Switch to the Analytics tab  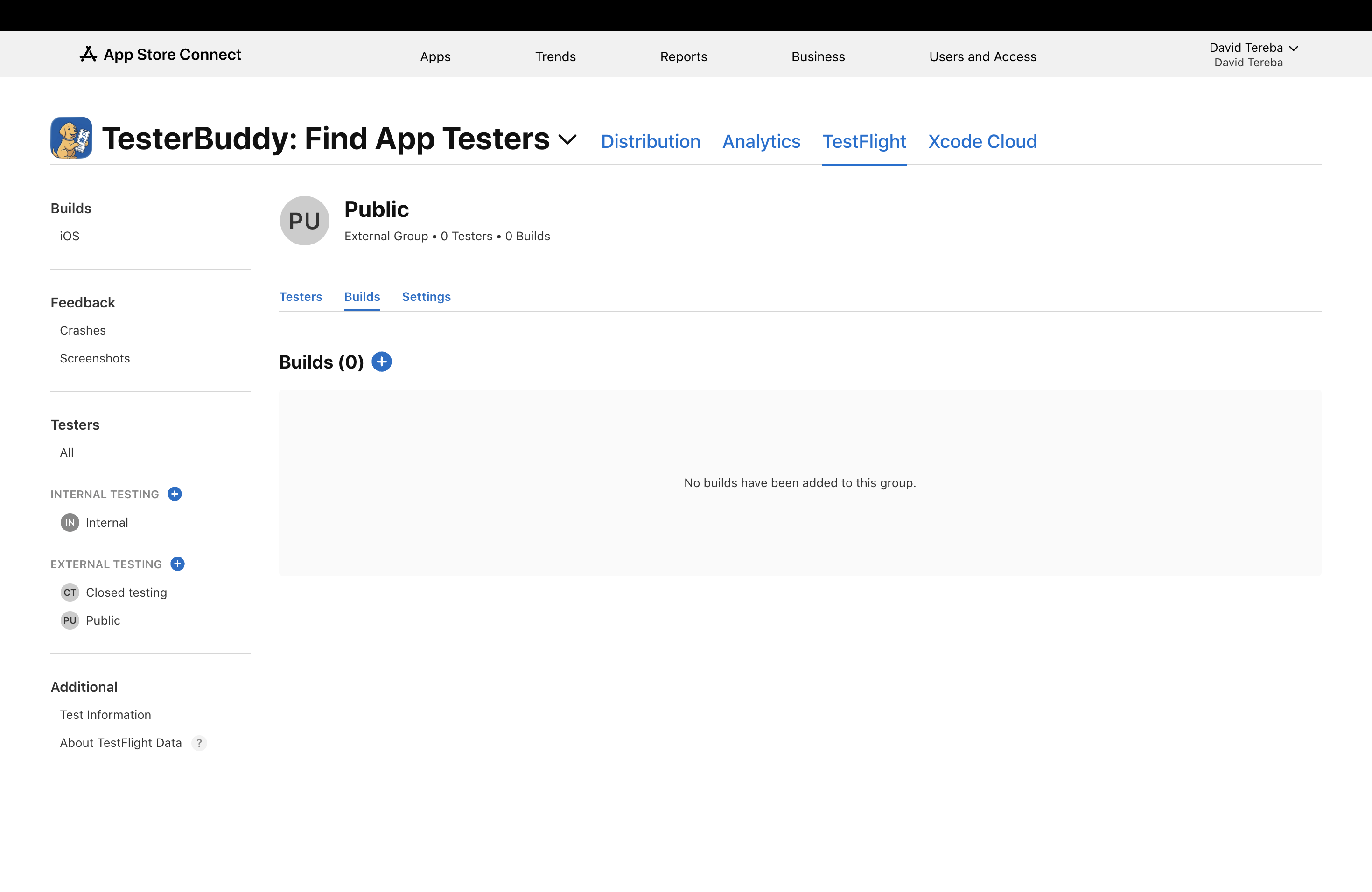point(761,141)
